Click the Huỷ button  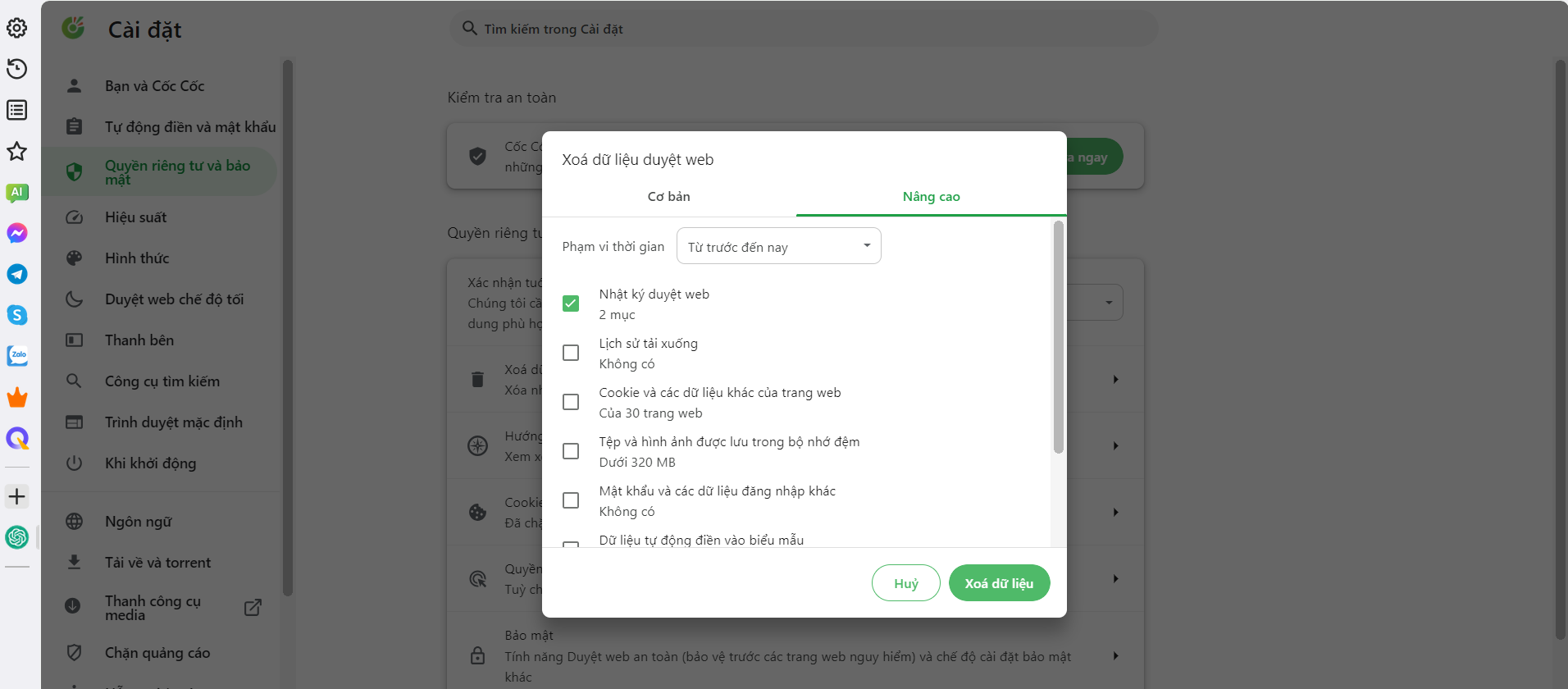pyautogui.click(x=905, y=583)
